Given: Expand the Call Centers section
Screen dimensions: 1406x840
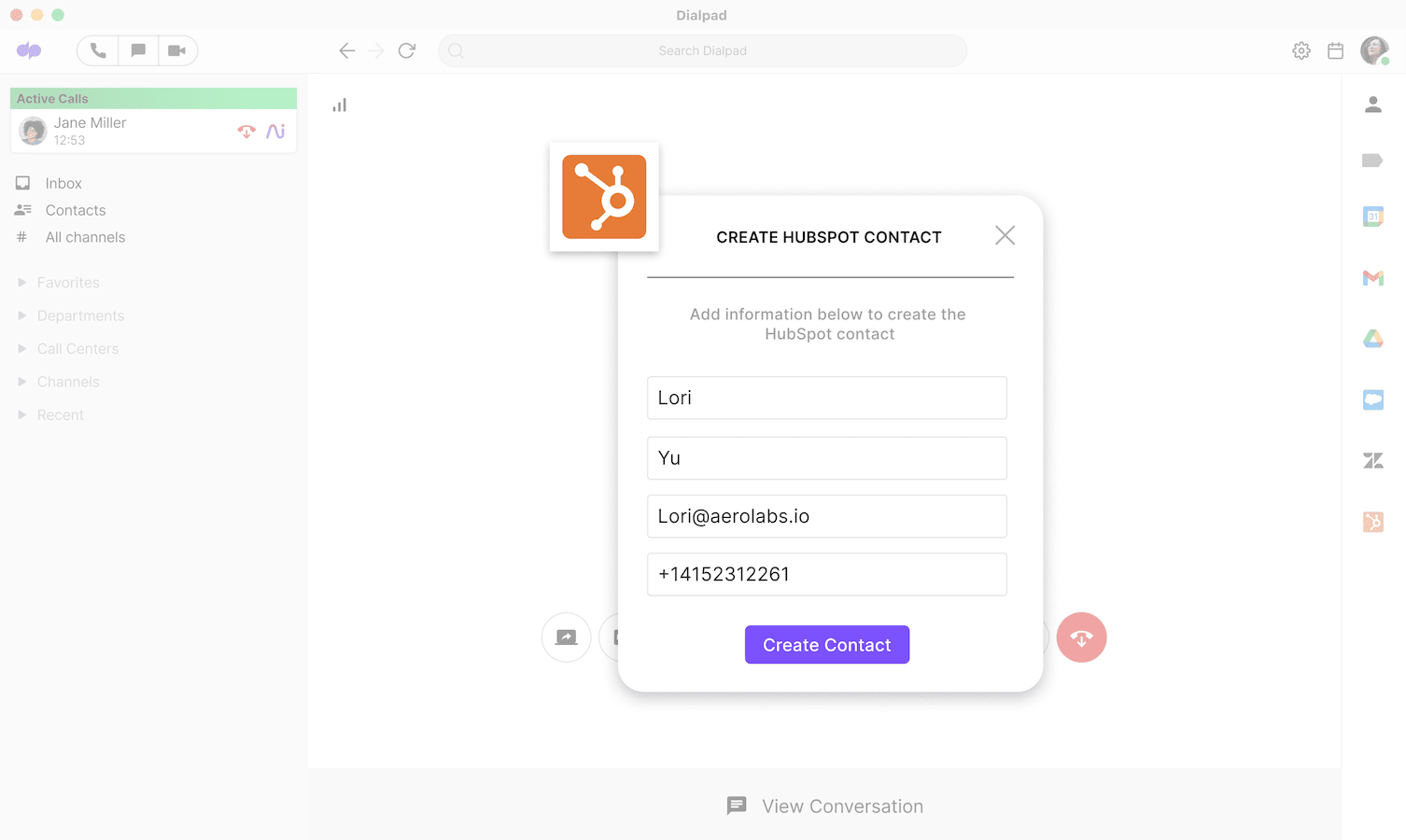Looking at the screenshot, I should pyautogui.click(x=77, y=348).
